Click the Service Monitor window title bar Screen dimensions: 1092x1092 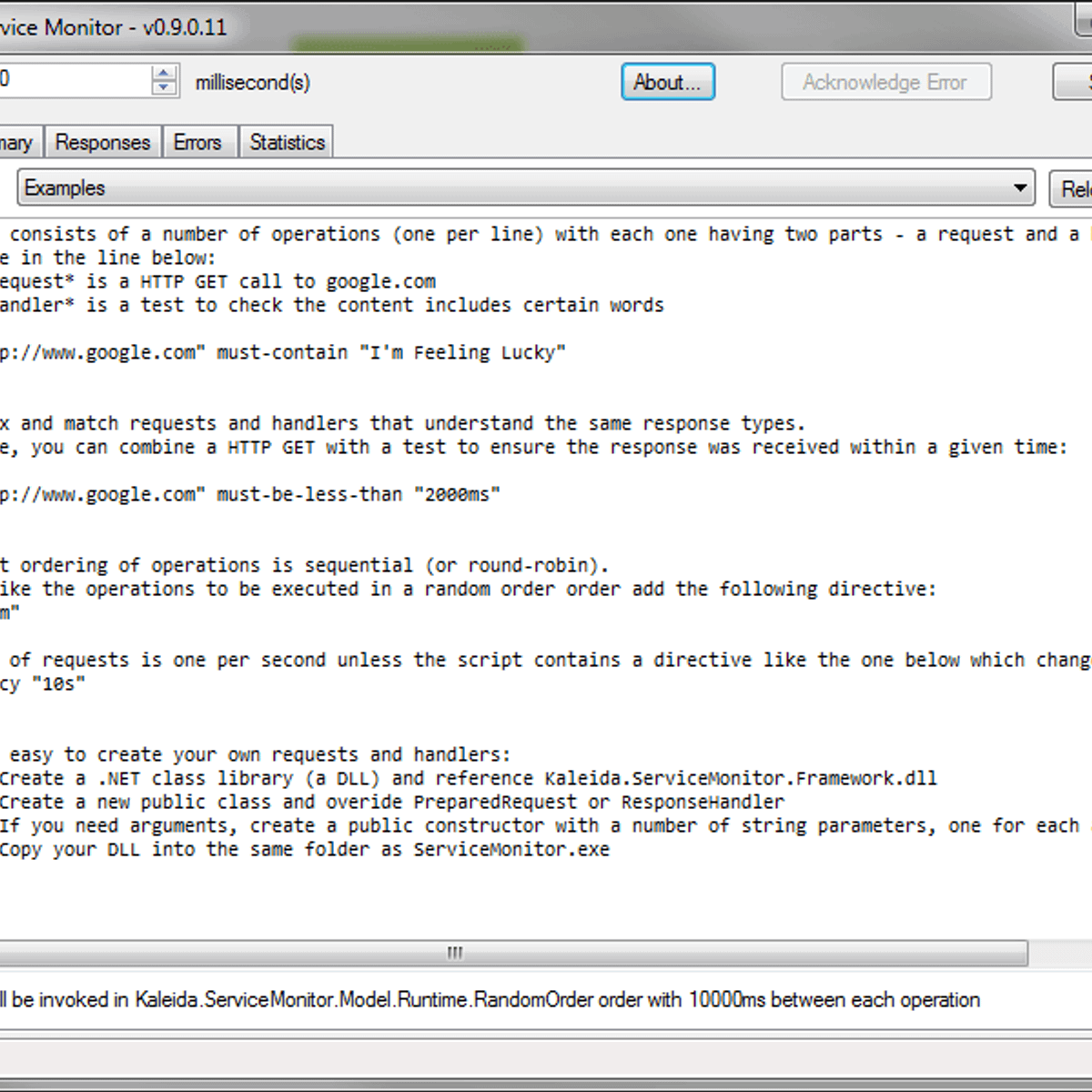[546, 27]
